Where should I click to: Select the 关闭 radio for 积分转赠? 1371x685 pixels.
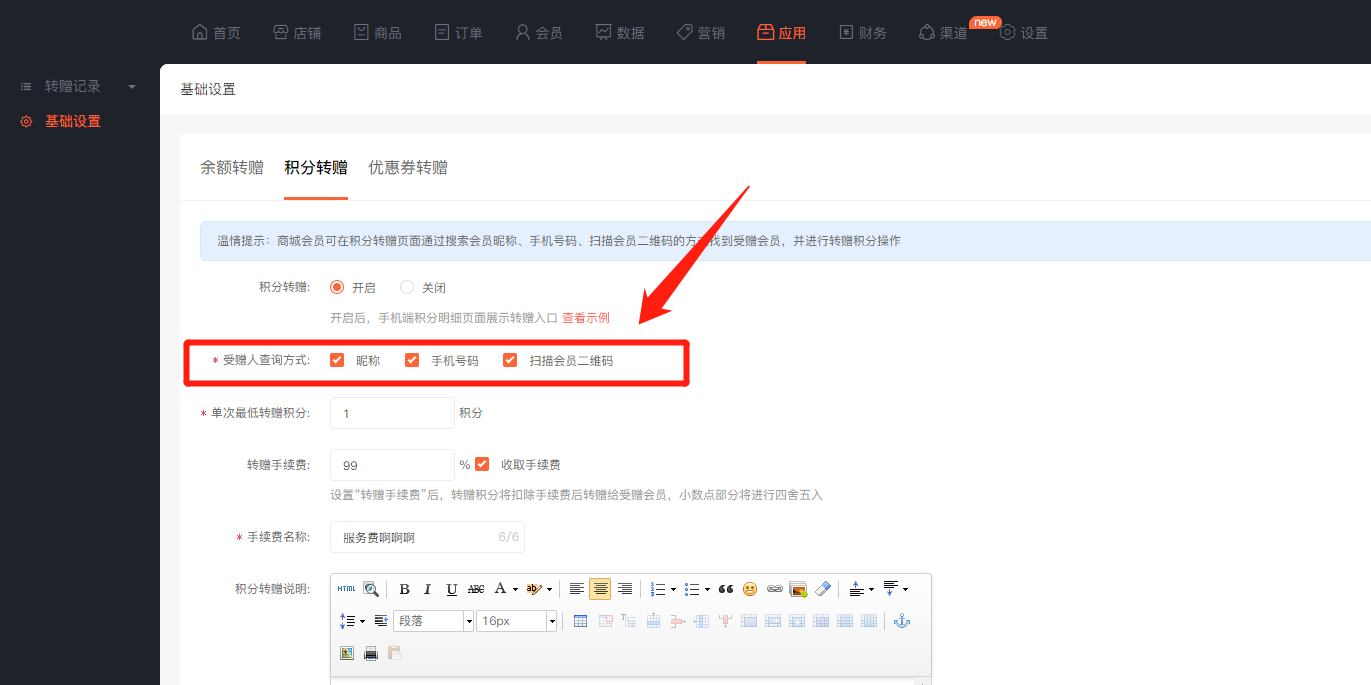pyautogui.click(x=407, y=288)
